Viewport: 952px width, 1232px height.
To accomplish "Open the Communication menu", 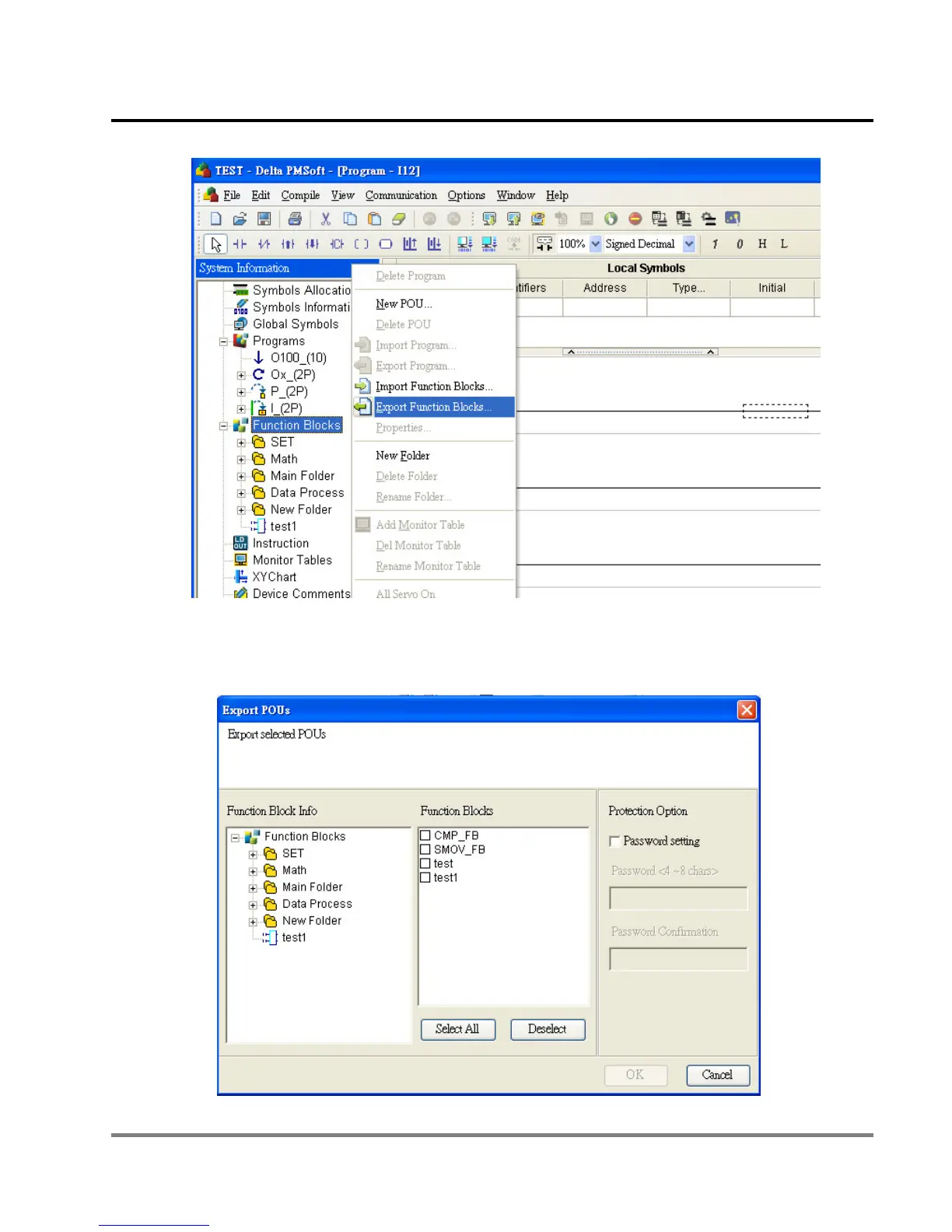I will click(401, 195).
